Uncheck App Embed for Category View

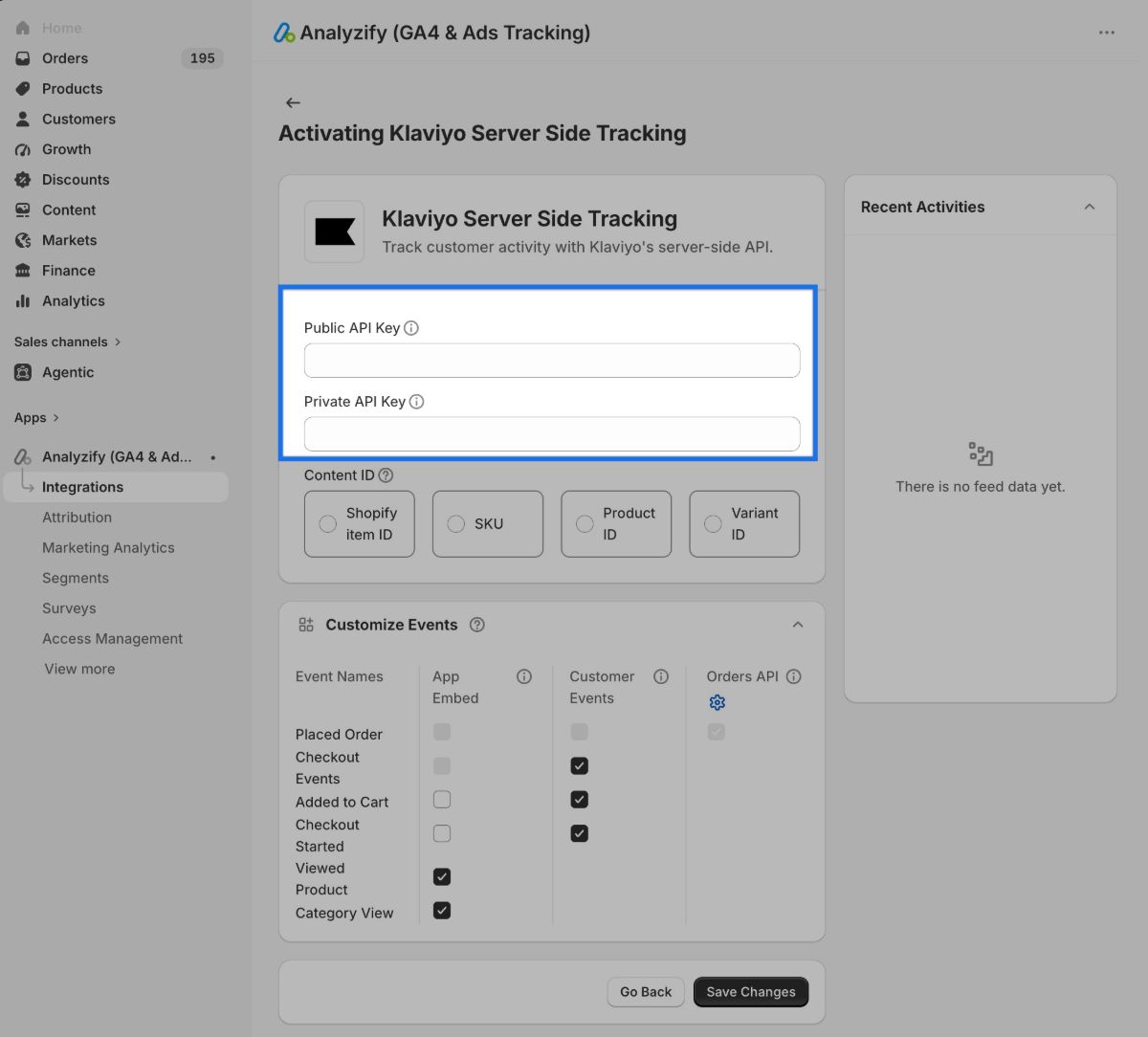pyautogui.click(x=442, y=911)
